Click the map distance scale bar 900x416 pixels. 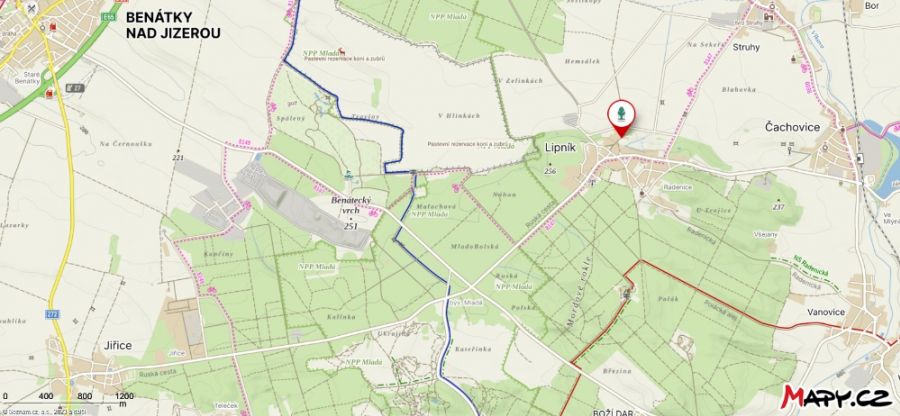coord(68,399)
